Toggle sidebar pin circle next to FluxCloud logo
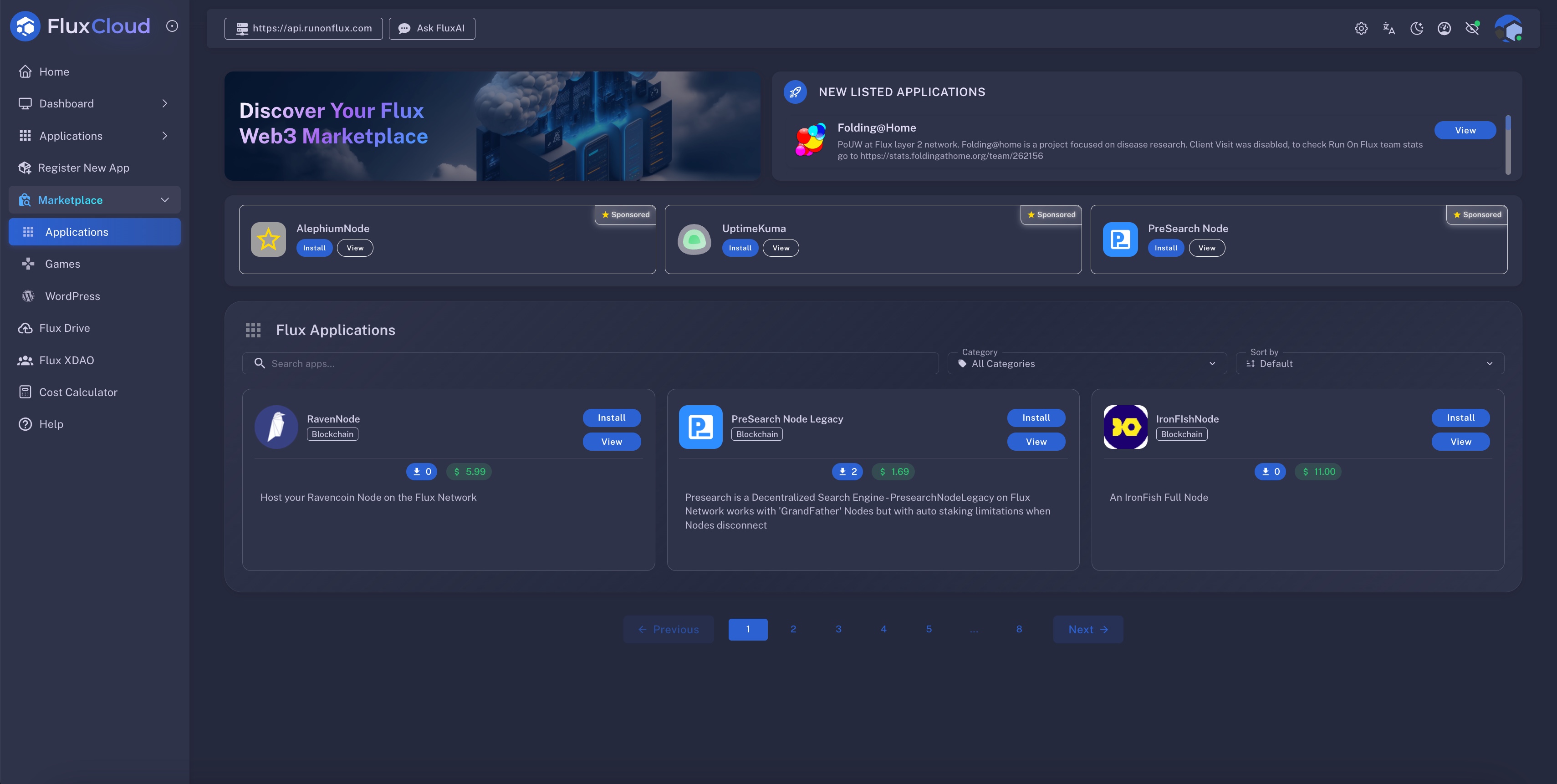Image resolution: width=1557 pixels, height=784 pixels. [172, 26]
